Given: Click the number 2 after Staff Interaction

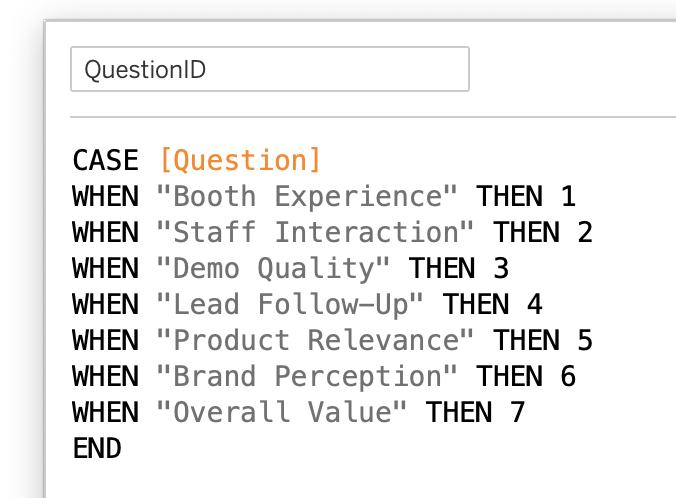Looking at the screenshot, I should pyautogui.click(x=585, y=232).
